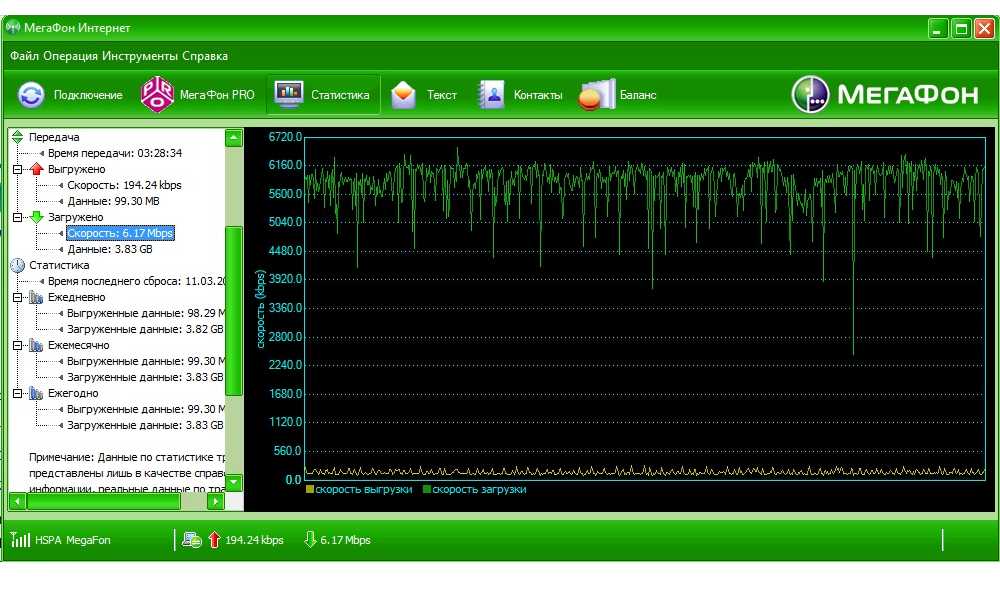Select the Время передачи: 03:28:34 row

(x=115, y=153)
